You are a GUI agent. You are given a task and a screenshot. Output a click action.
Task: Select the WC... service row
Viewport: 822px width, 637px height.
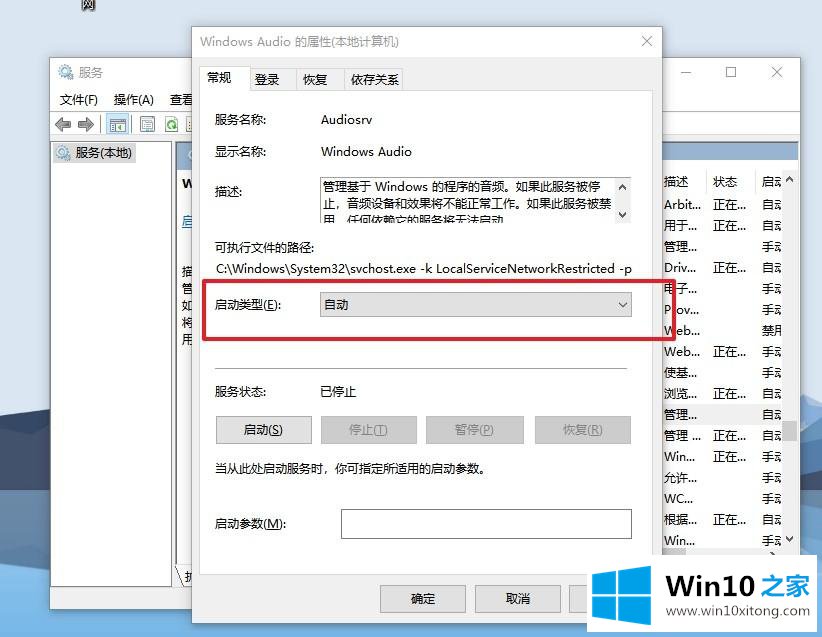click(x=722, y=498)
